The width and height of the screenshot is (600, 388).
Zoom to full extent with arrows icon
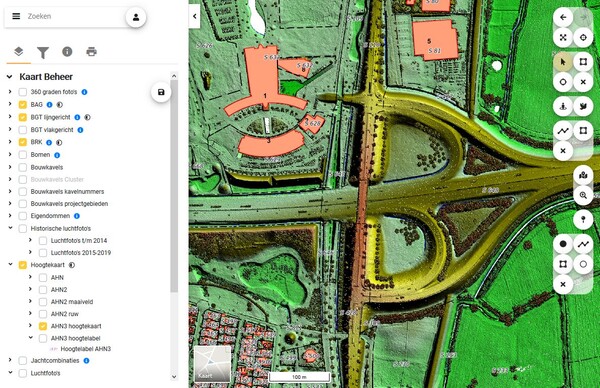(563, 37)
